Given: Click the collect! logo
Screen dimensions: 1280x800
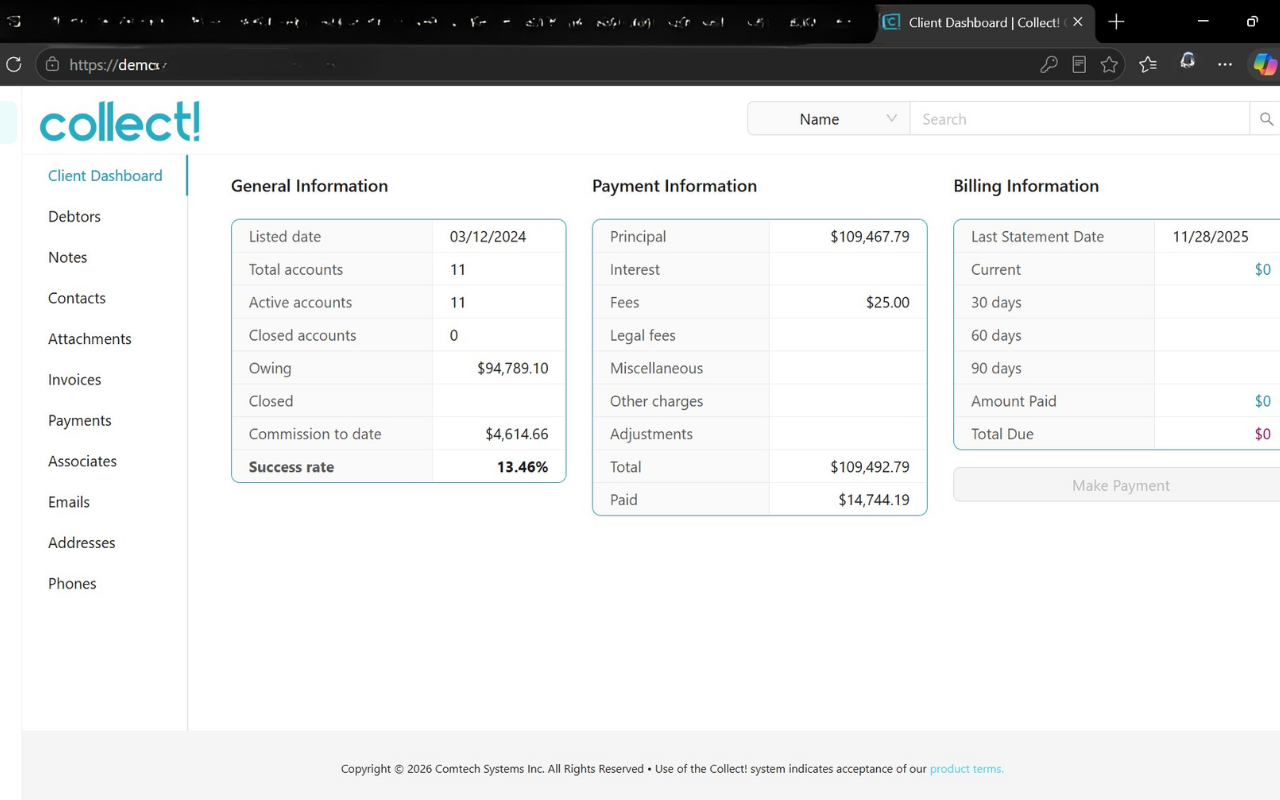Looking at the screenshot, I should click(x=120, y=122).
